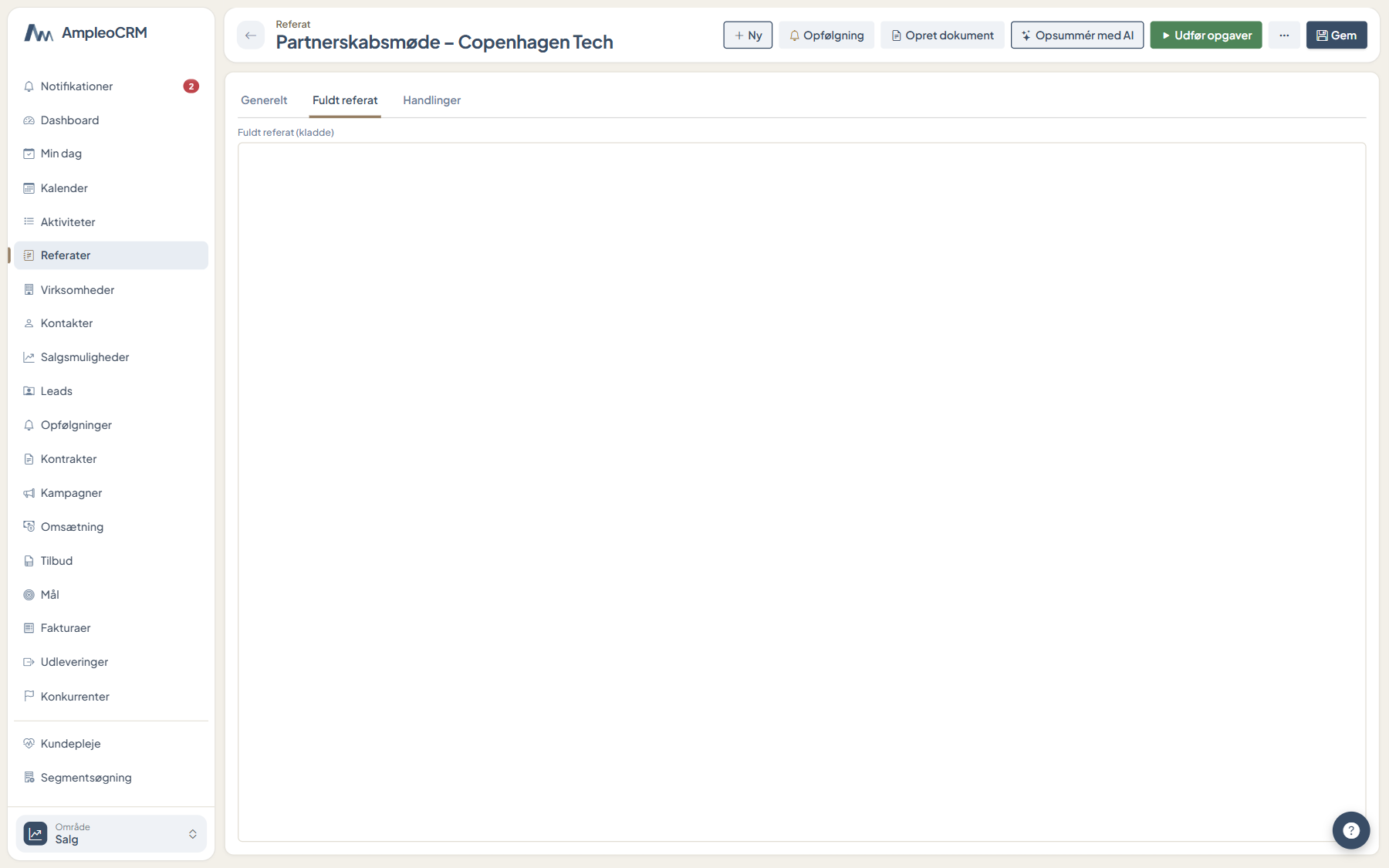Go back with the arrow button
The height and width of the screenshot is (868, 1389).
point(251,35)
